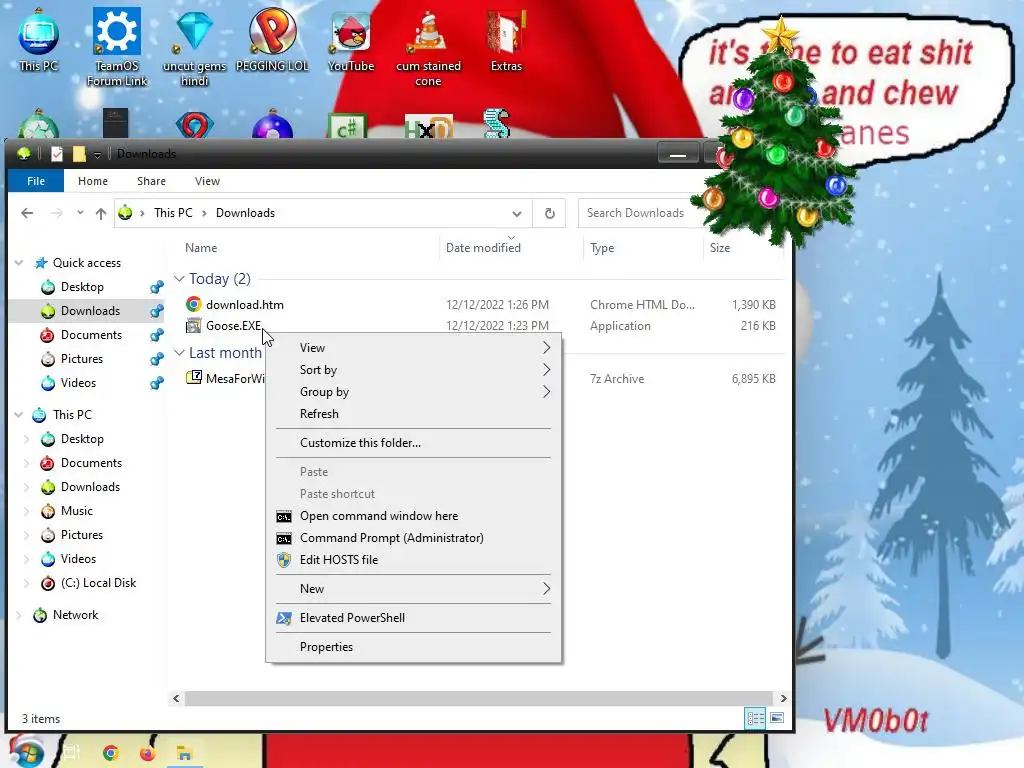The width and height of the screenshot is (1024, 768).
Task: Click the new folder icon in the title bar
Action: pos(79,154)
